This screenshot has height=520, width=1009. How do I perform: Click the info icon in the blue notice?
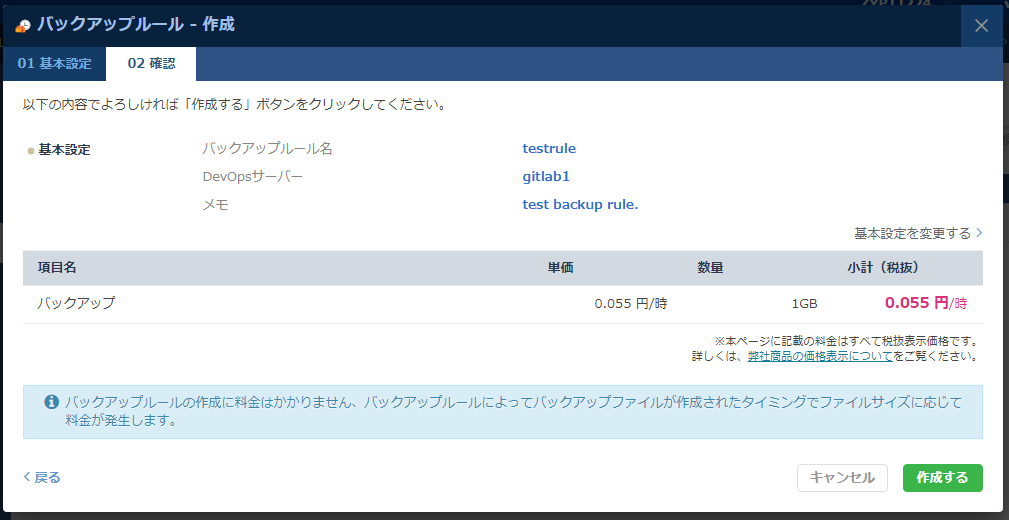tap(51, 402)
